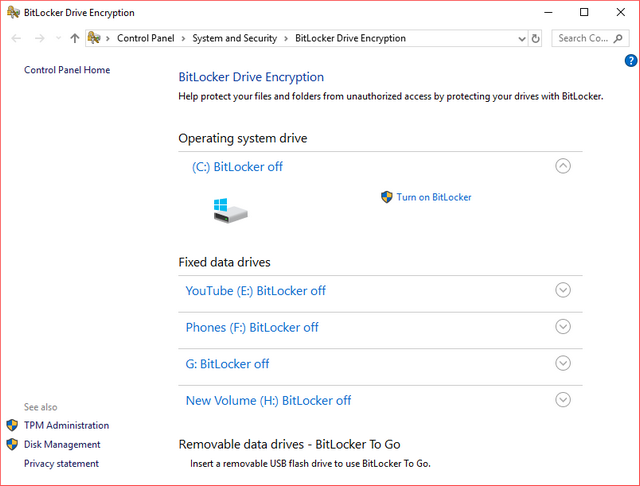Go up one folder level arrow
The height and width of the screenshot is (486, 640).
[x=75, y=38]
